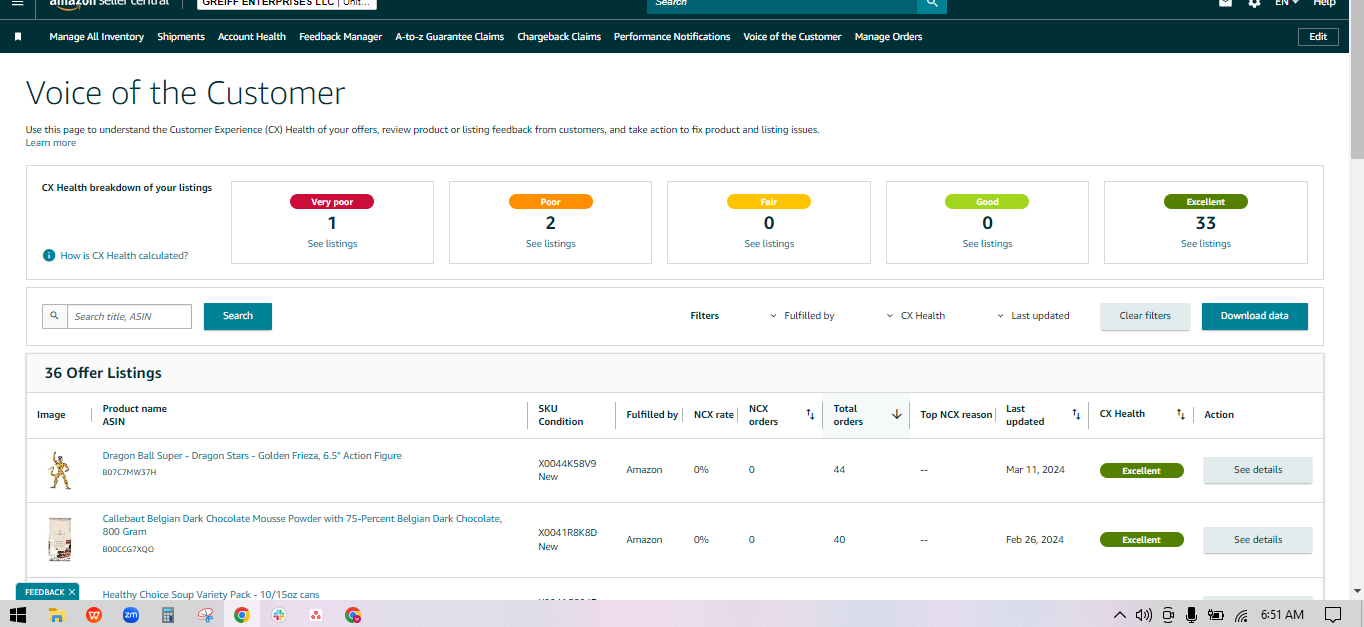The width and height of the screenshot is (1364, 627).
Task: Open the Wi-Fi network tray icon
Action: pyautogui.click(x=1241, y=615)
